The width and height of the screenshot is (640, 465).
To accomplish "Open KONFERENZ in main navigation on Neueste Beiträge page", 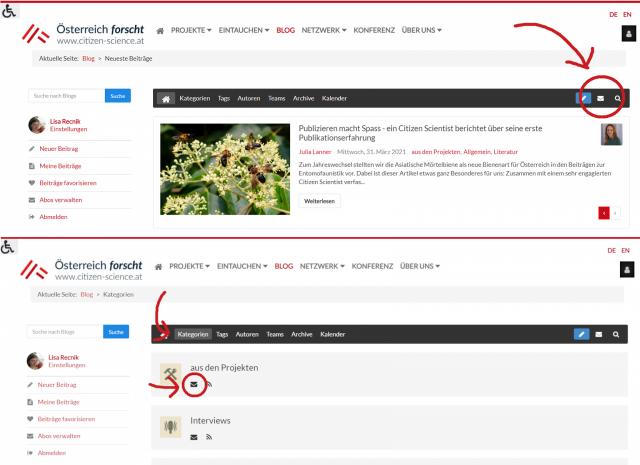I will [x=374, y=31].
